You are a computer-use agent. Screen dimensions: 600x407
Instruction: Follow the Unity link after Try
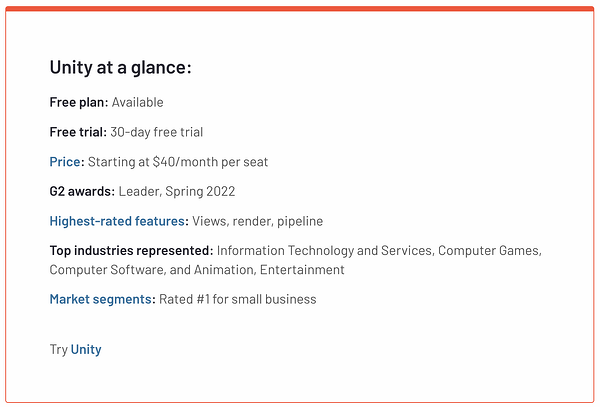coord(86,350)
